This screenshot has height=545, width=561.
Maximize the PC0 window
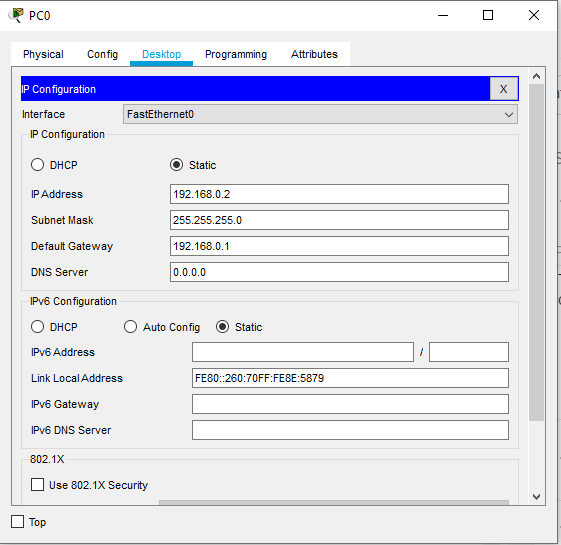(x=488, y=15)
